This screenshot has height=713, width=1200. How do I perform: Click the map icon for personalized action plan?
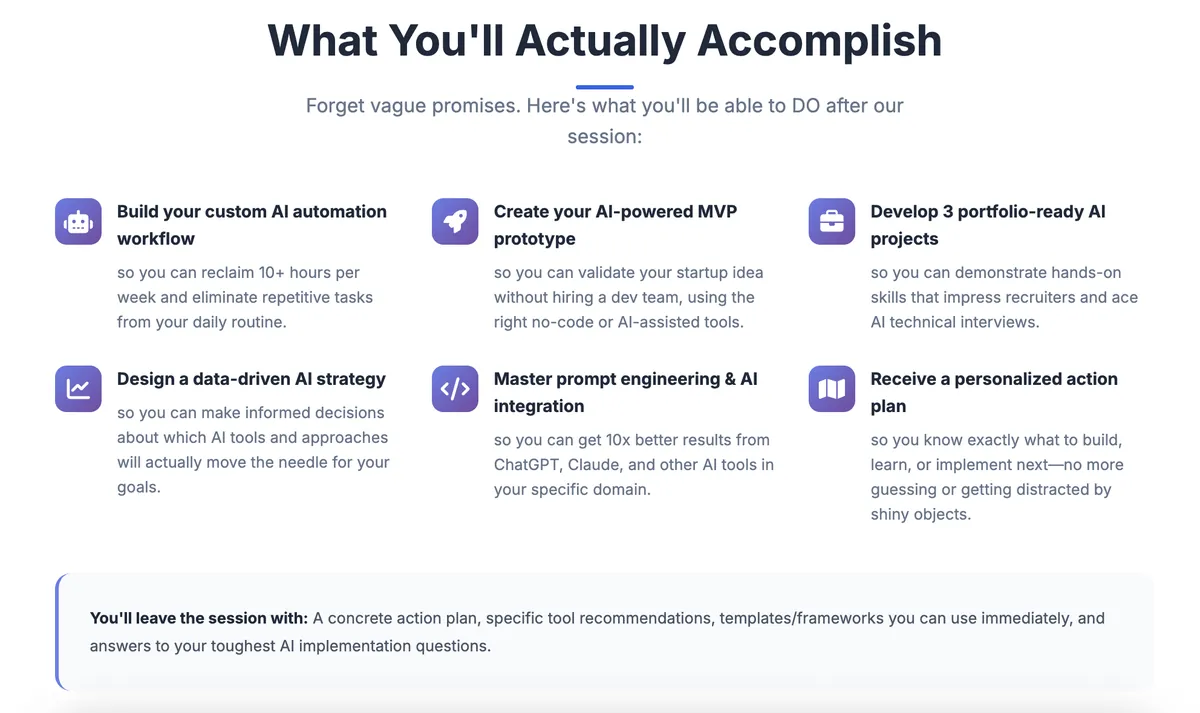pos(832,389)
